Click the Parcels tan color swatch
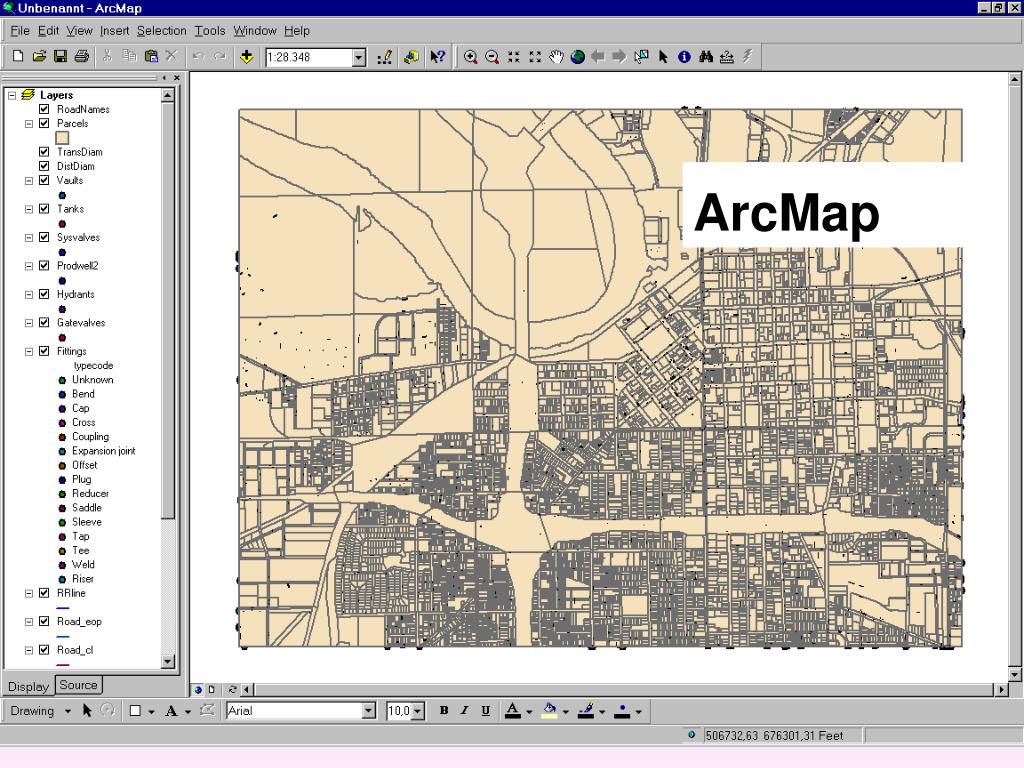This screenshot has height=768, width=1024. (62, 138)
